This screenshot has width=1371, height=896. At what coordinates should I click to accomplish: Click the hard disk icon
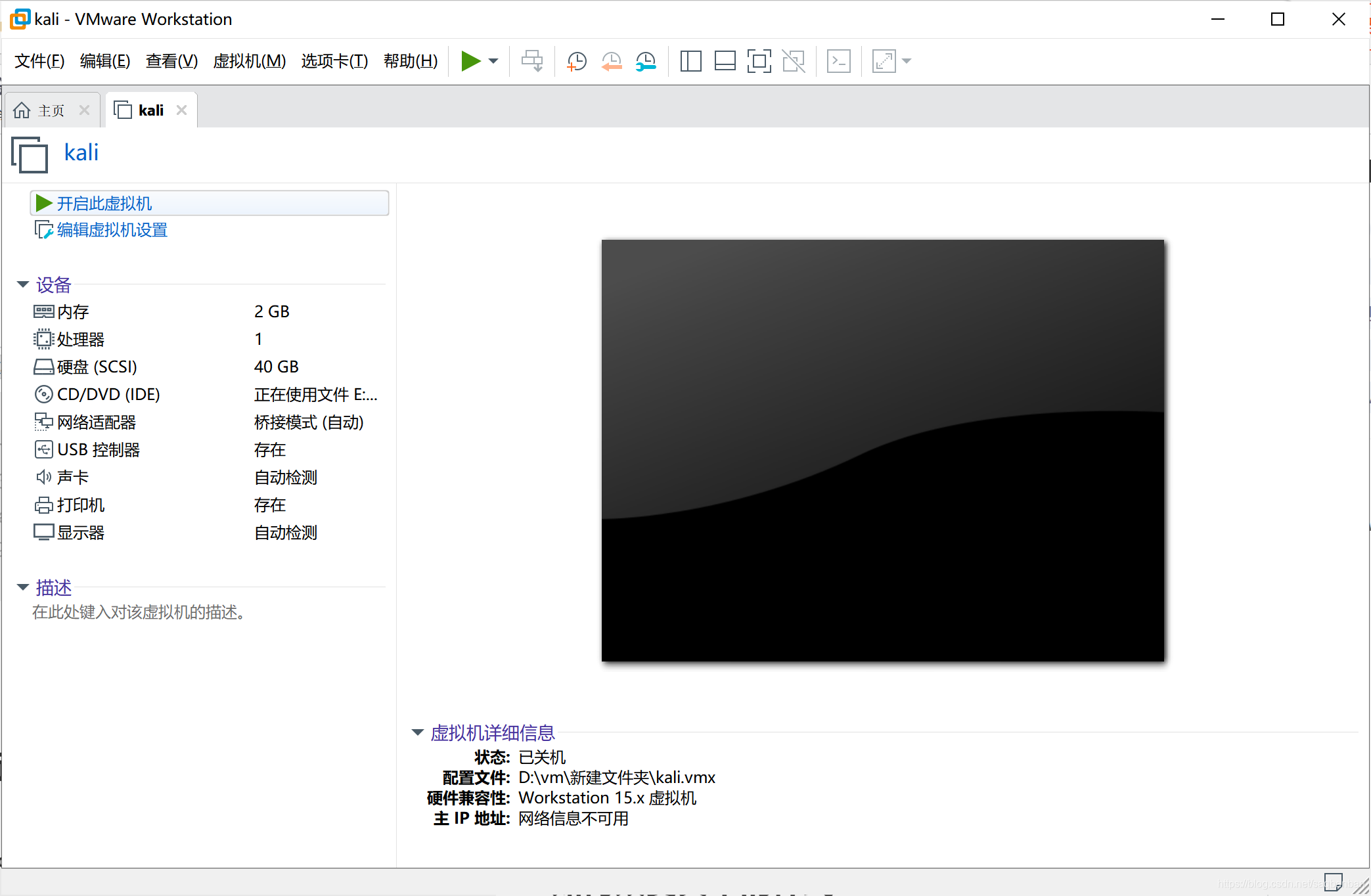[43, 367]
